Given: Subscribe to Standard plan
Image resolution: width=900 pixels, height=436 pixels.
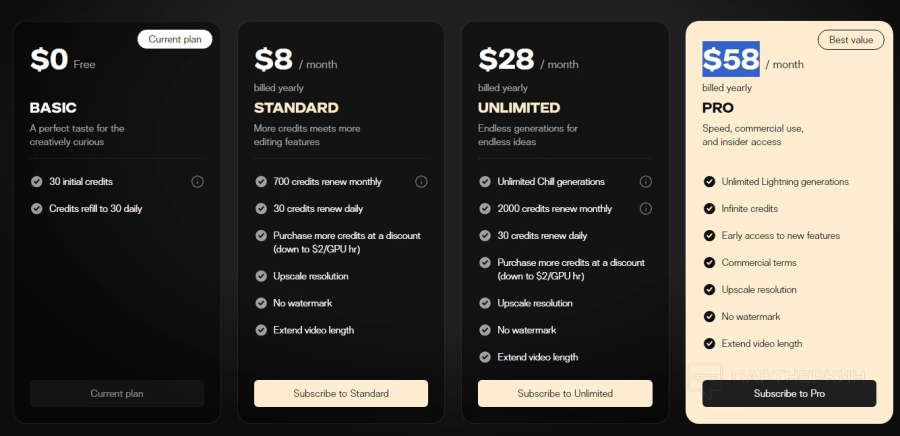Looking at the screenshot, I should (x=341, y=394).
